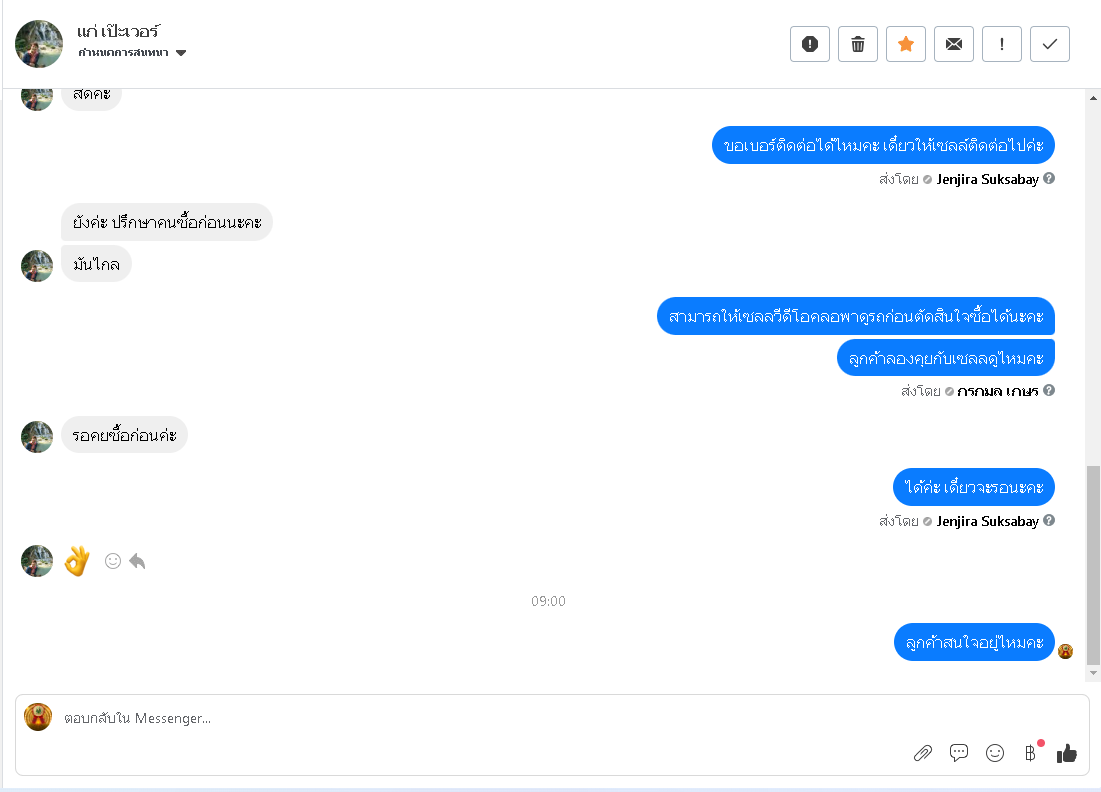
Task: Attach a file using paperclip icon
Action: point(923,753)
